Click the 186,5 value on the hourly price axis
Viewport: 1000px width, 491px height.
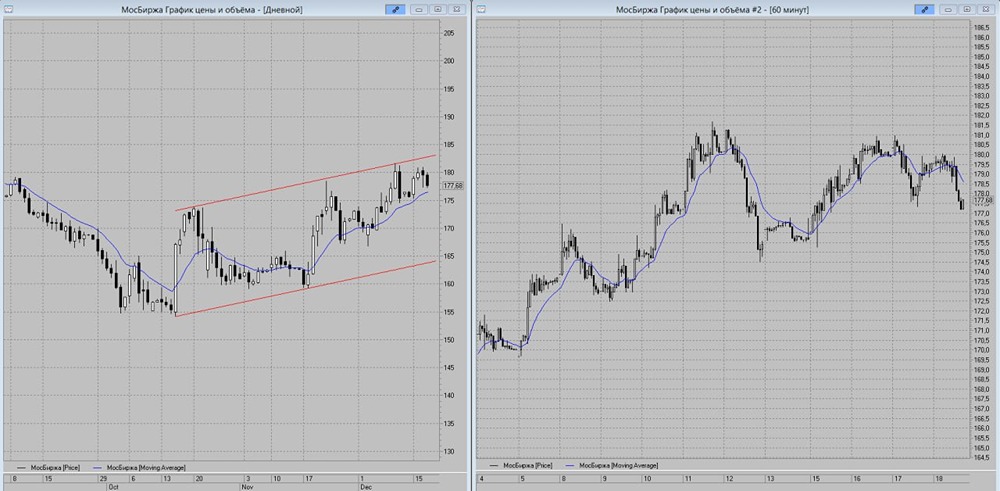982,27
